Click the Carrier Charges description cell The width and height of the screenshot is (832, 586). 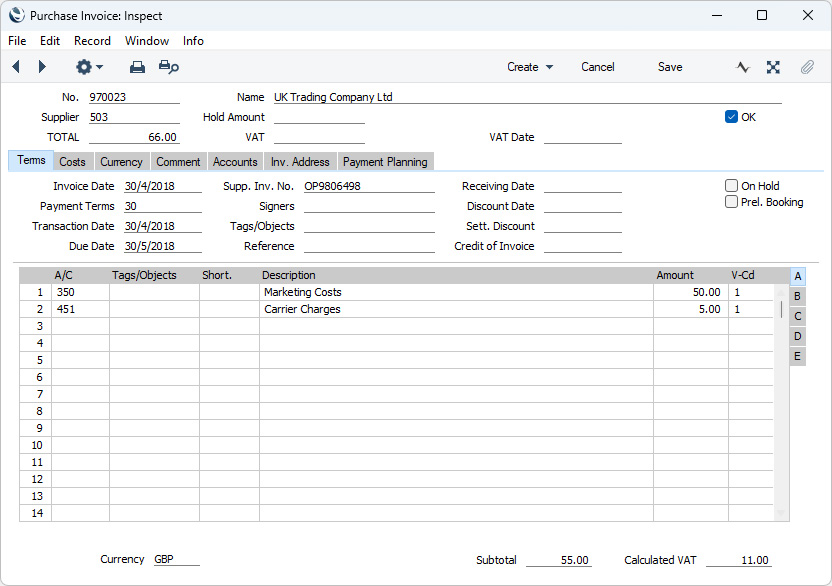pyautogui.click(x=456, y=309)
